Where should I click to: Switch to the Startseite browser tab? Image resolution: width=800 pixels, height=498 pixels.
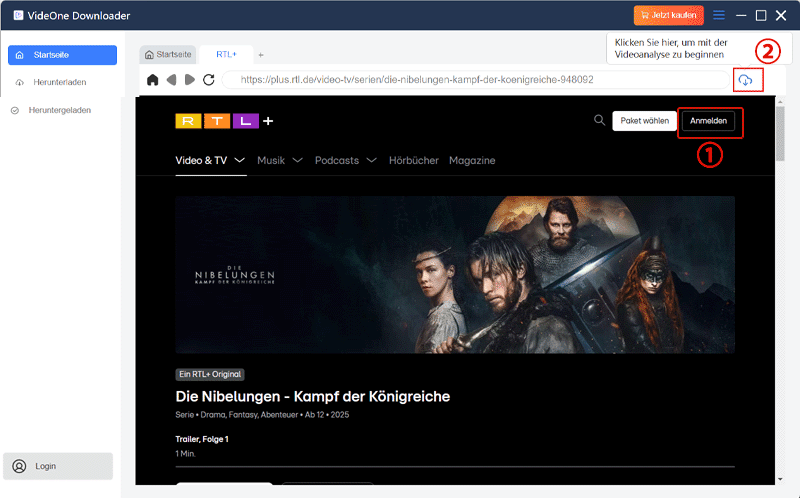(x=168, y=55)
